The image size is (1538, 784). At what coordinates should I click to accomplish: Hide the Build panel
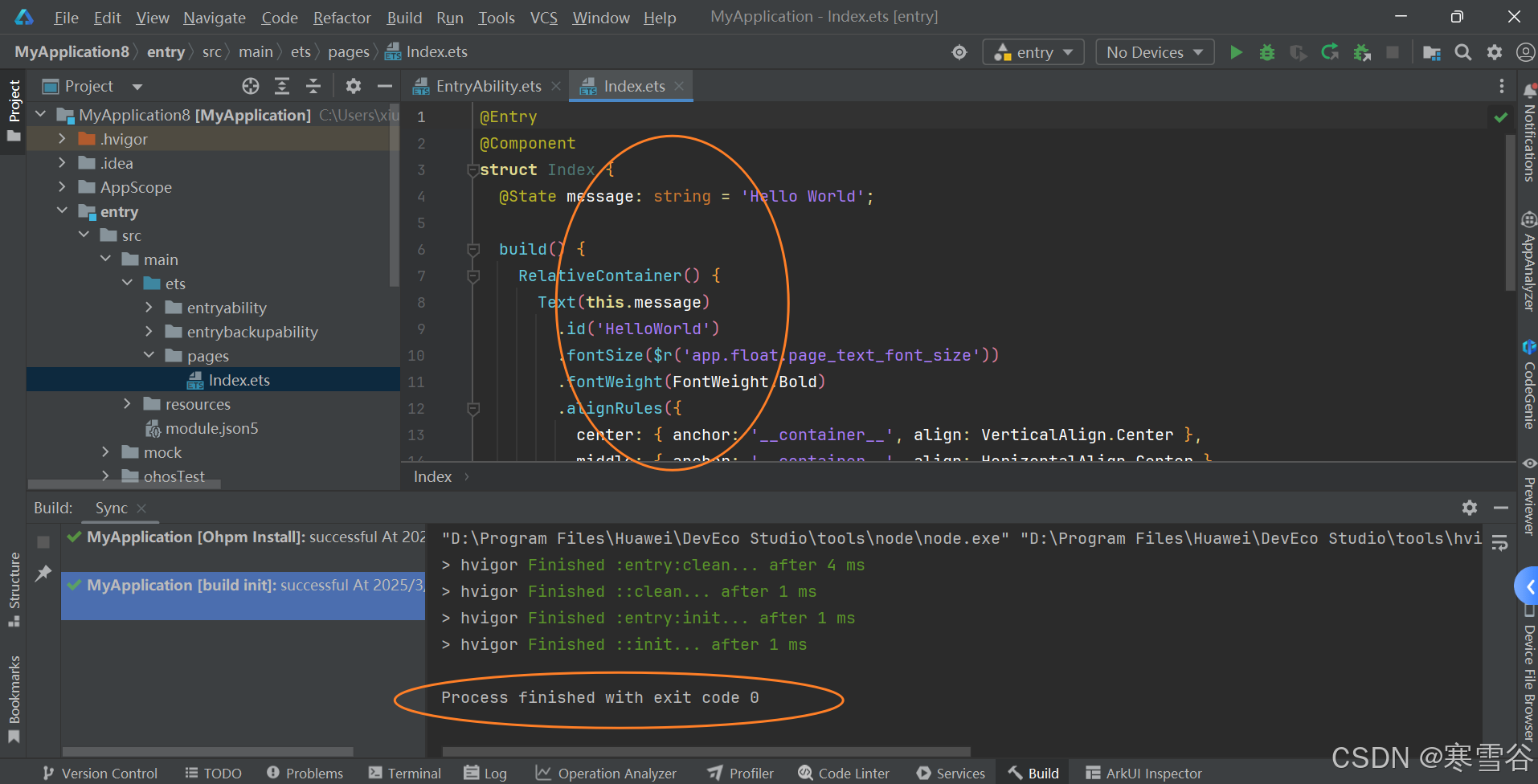point(1500,508)
